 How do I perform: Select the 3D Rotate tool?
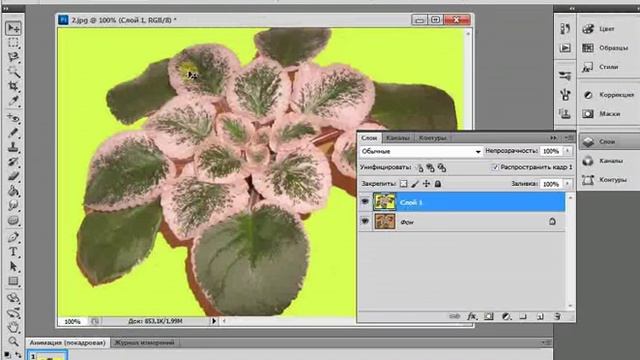(13, 298)
